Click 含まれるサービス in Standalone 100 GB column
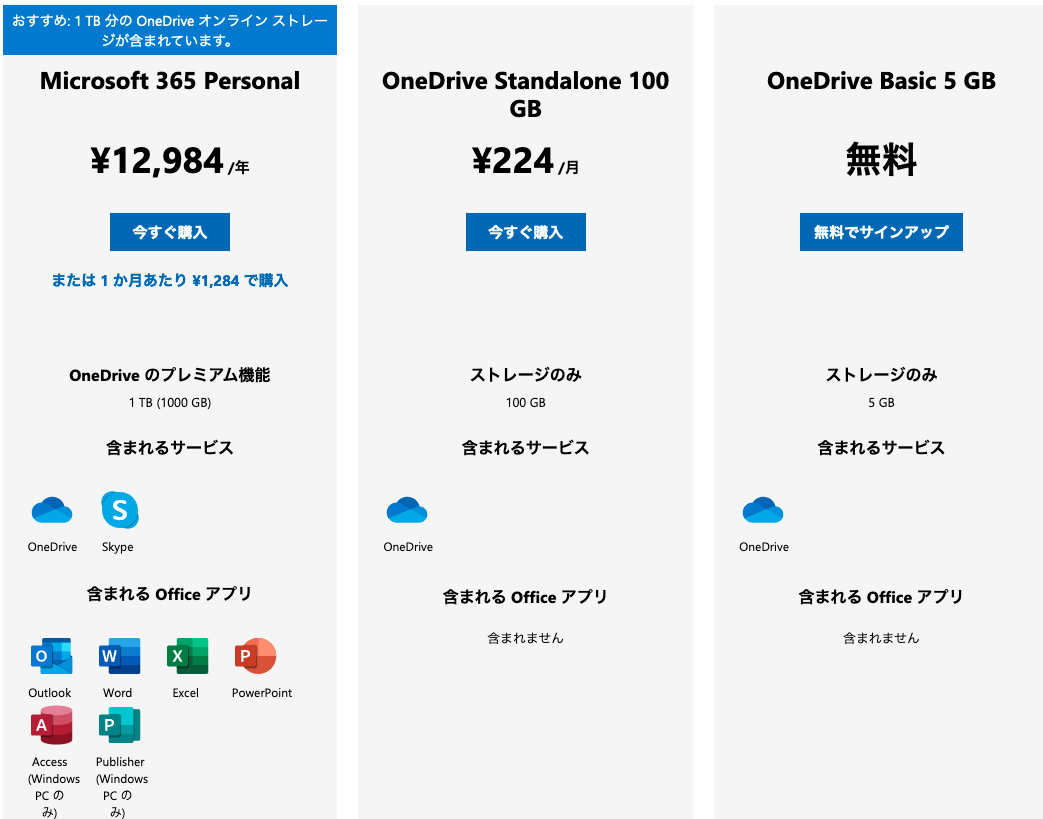 [x=525, y=448]
